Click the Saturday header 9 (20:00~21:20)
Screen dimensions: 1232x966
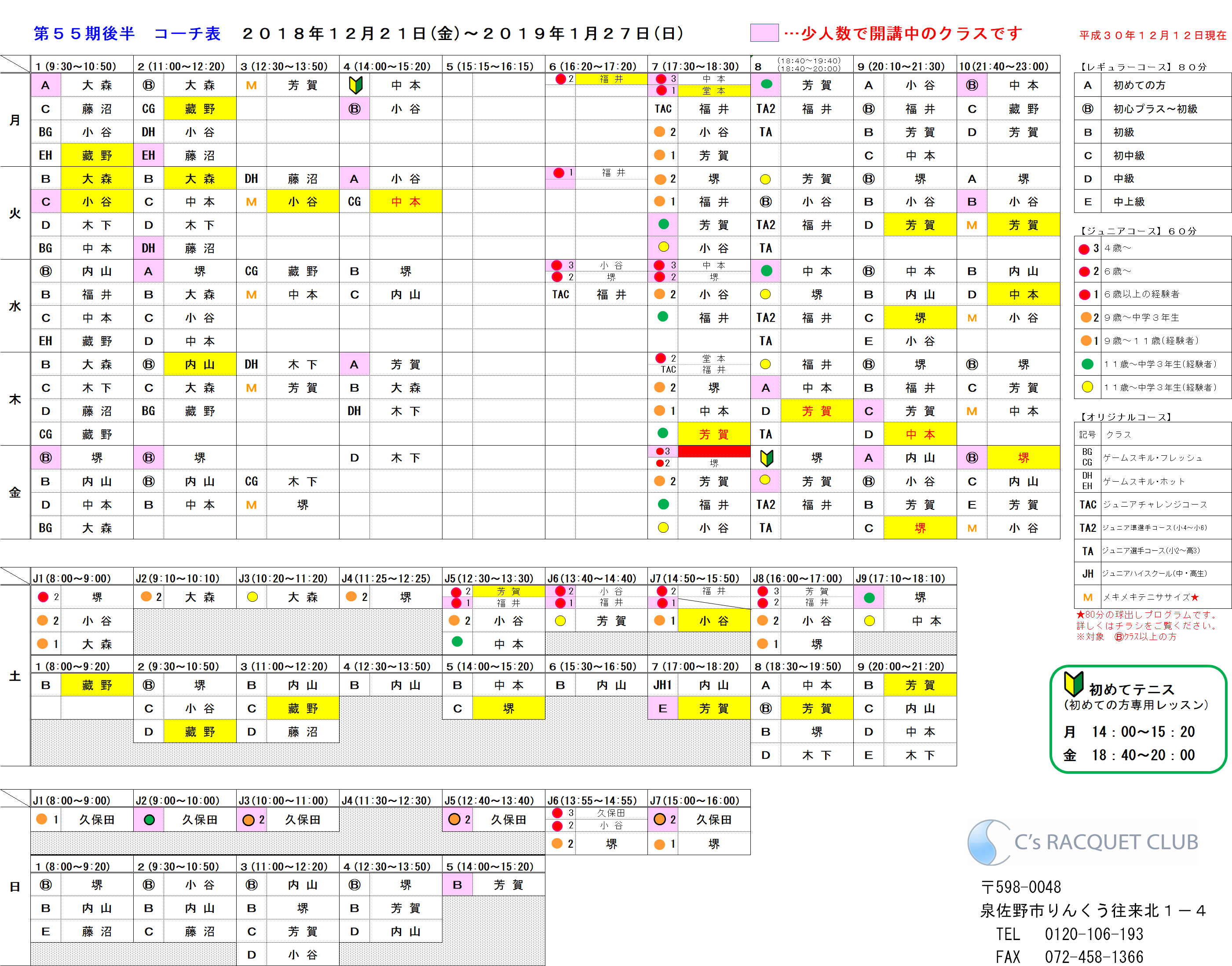point(901,666)
